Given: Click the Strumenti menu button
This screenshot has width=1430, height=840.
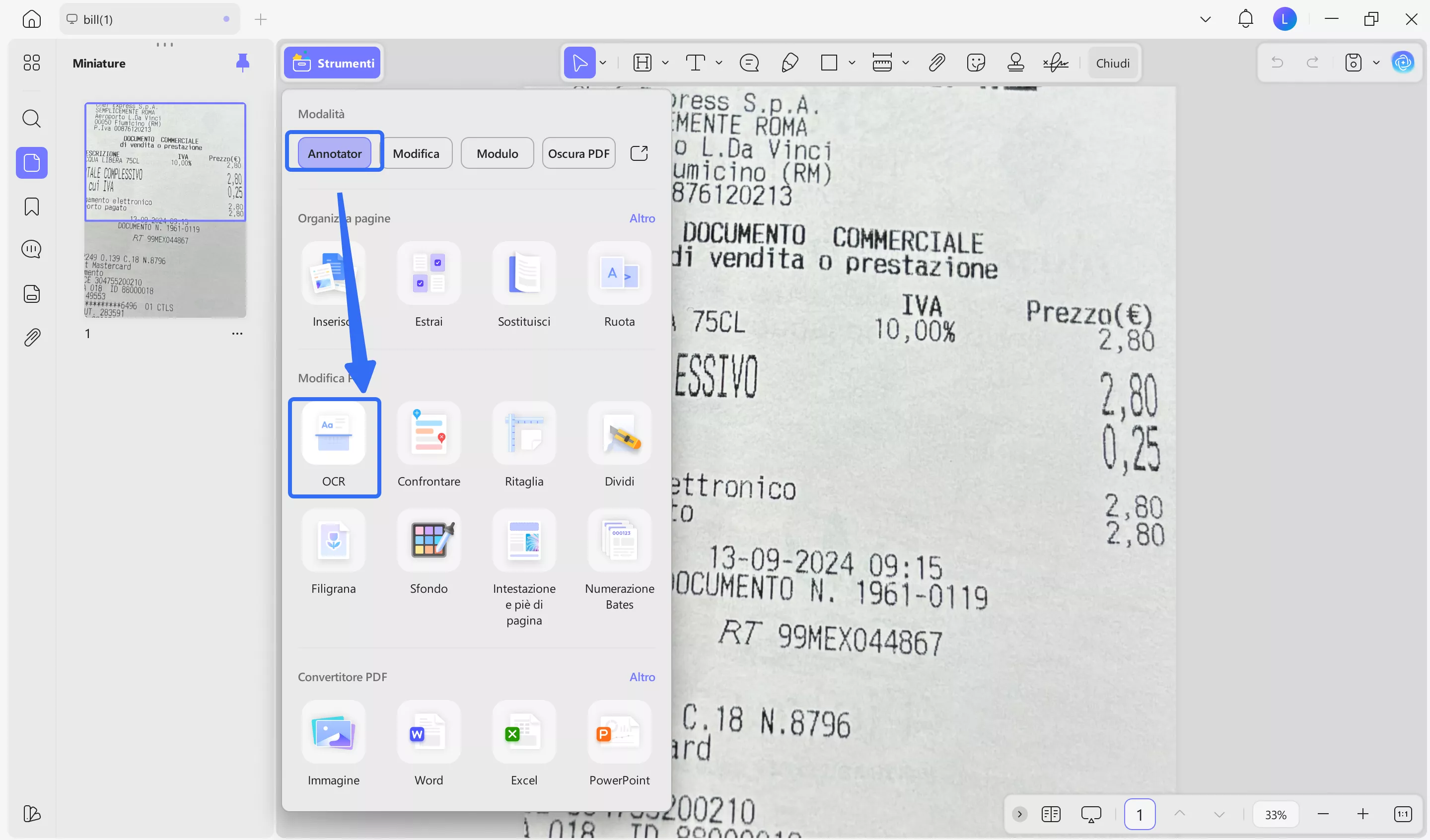Looking at the screenshot, I should click(333, 63).
